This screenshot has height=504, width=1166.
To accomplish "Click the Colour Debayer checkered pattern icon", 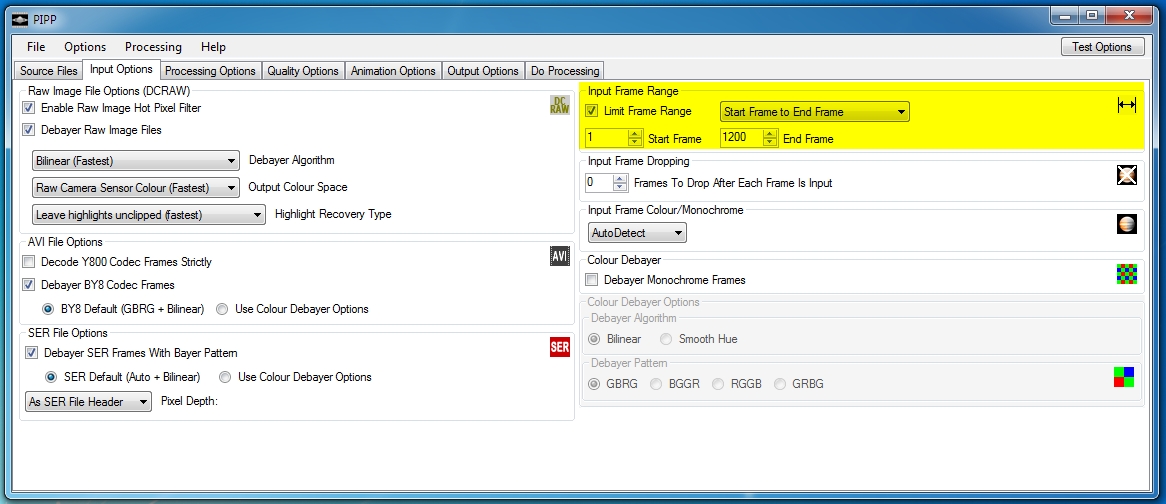I will pyautogui.click(x=1127, y=273).
